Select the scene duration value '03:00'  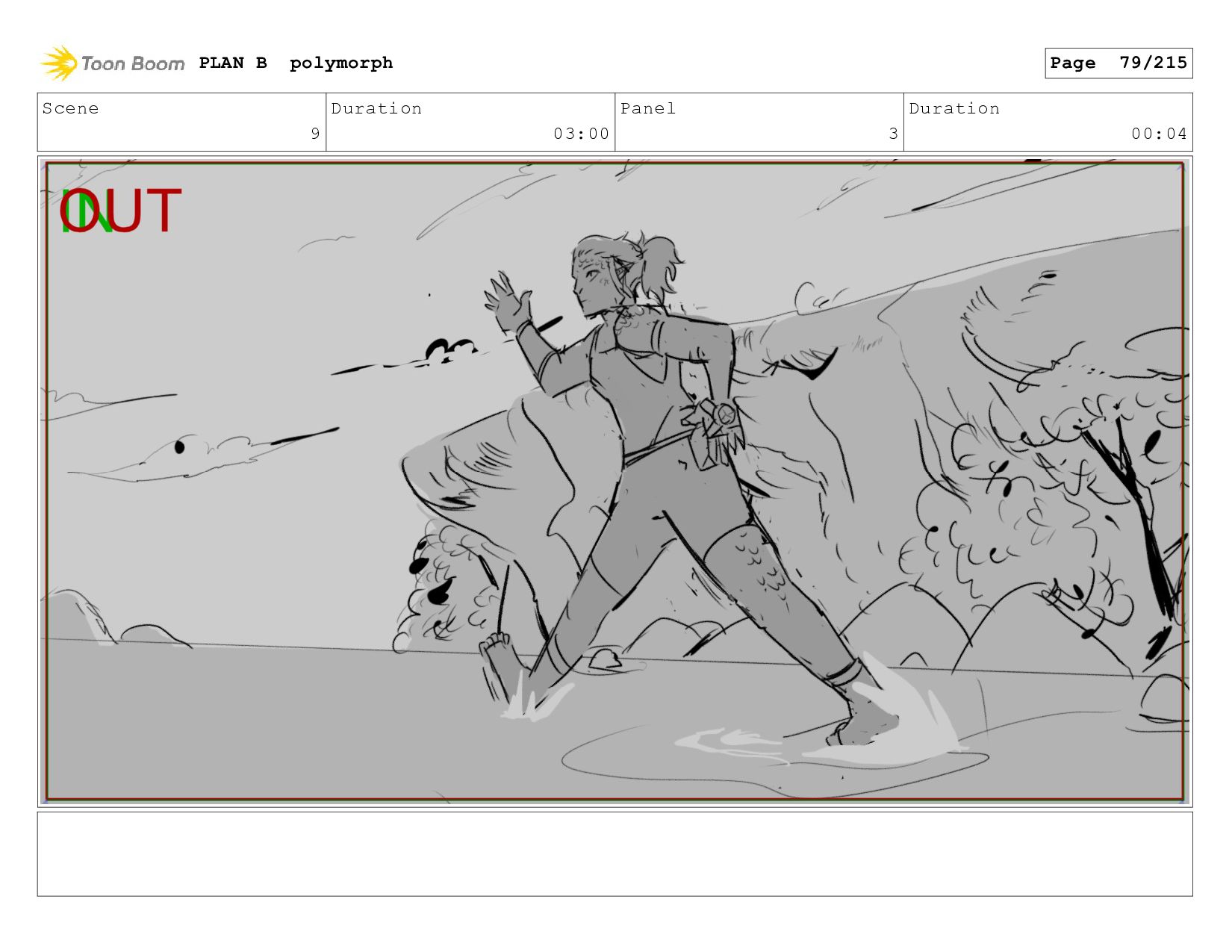(581, 134)
